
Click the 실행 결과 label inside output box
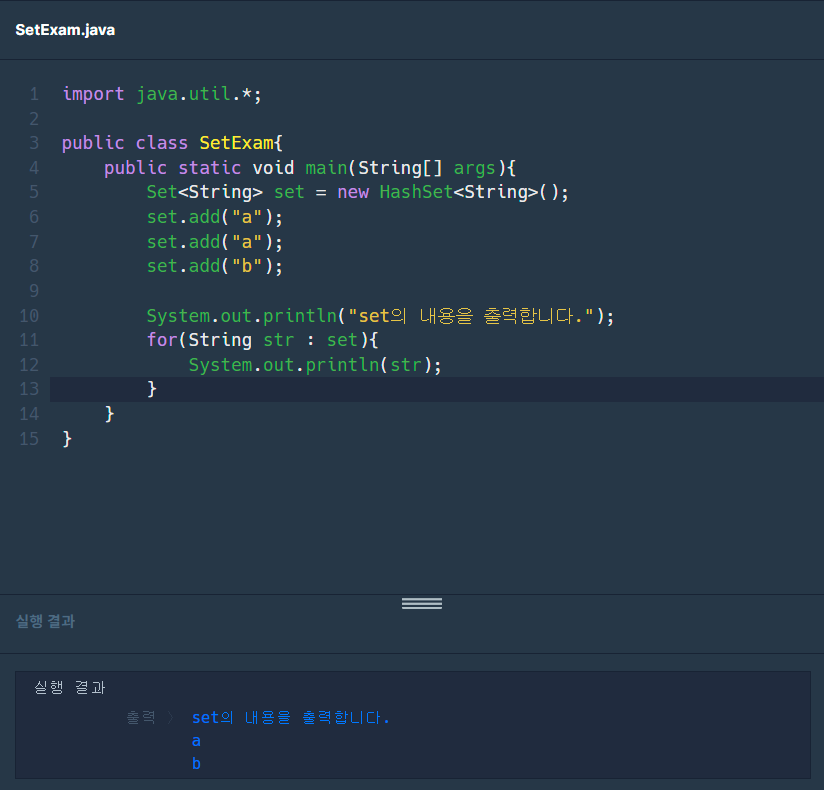tap(70, 688)
